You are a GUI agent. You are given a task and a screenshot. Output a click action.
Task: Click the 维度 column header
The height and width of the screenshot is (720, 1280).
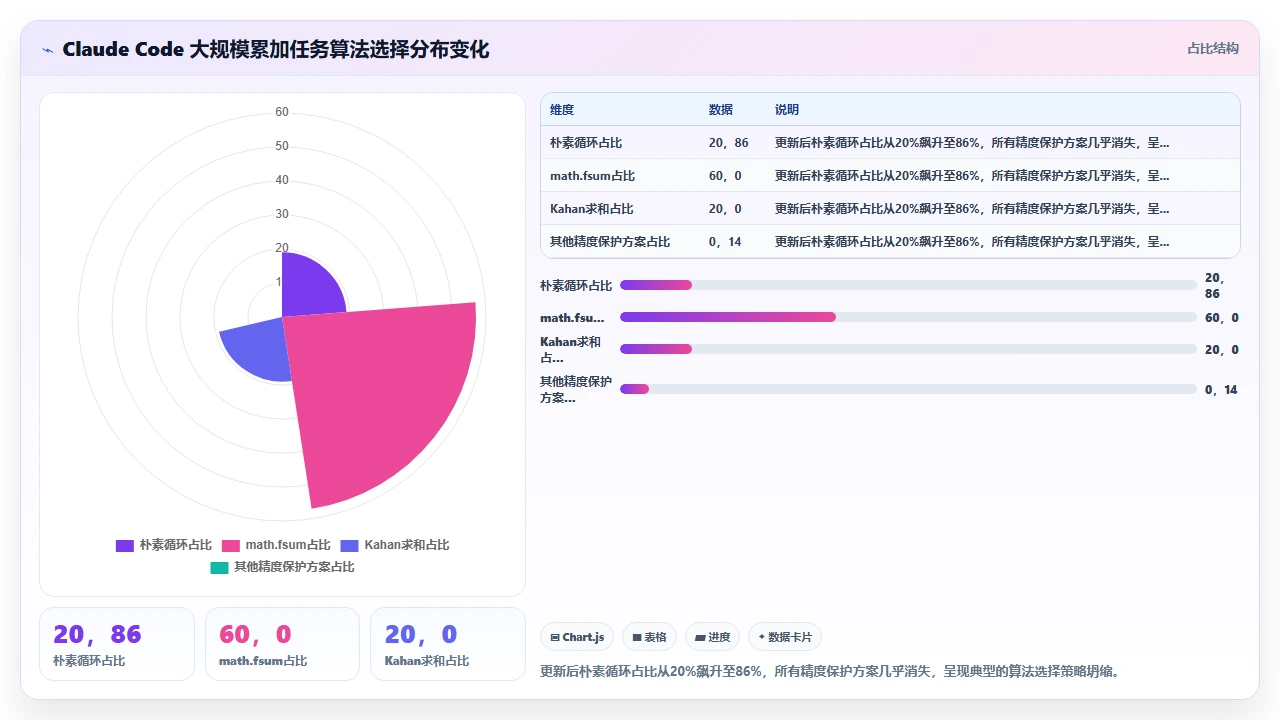click(x=562, y=110)
